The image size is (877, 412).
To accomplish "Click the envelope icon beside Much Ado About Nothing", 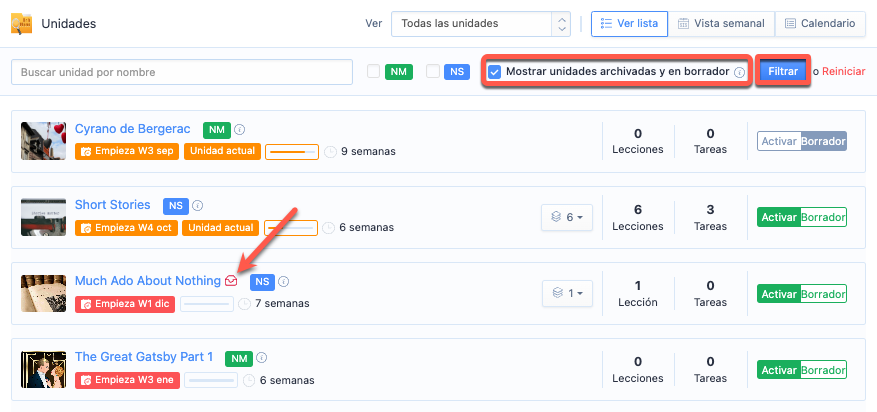I will [231, 282].
